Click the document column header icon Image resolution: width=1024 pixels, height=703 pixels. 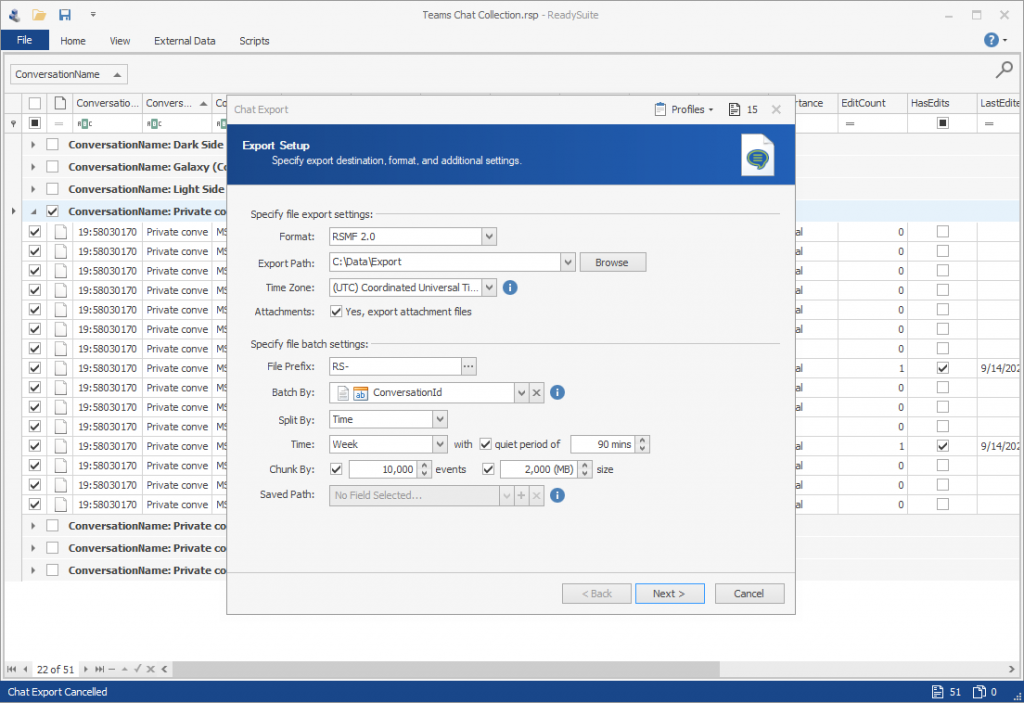tap(60, 103)
